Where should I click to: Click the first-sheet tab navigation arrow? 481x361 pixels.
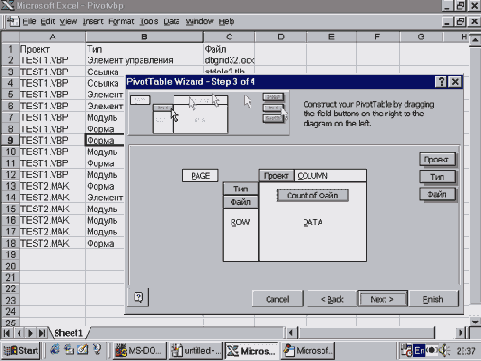(x=7, y=333)
